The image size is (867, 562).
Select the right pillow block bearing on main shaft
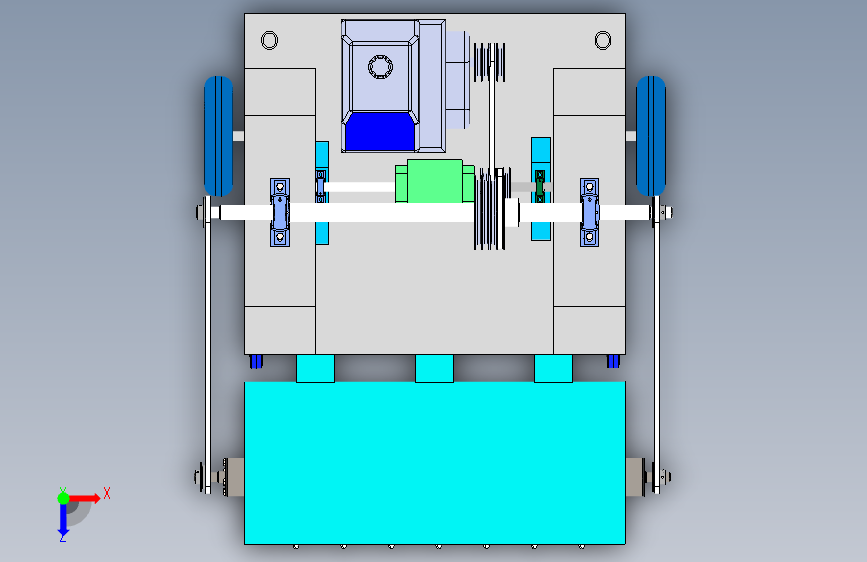tap(589, 212)
